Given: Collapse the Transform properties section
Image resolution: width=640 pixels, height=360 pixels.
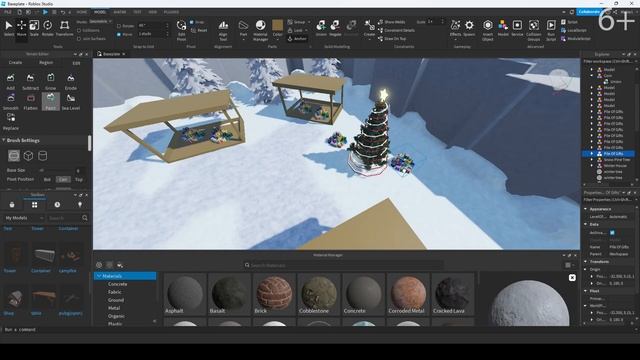Looking at the screenshot, I should pyautogui.click(x=586, y=262).
